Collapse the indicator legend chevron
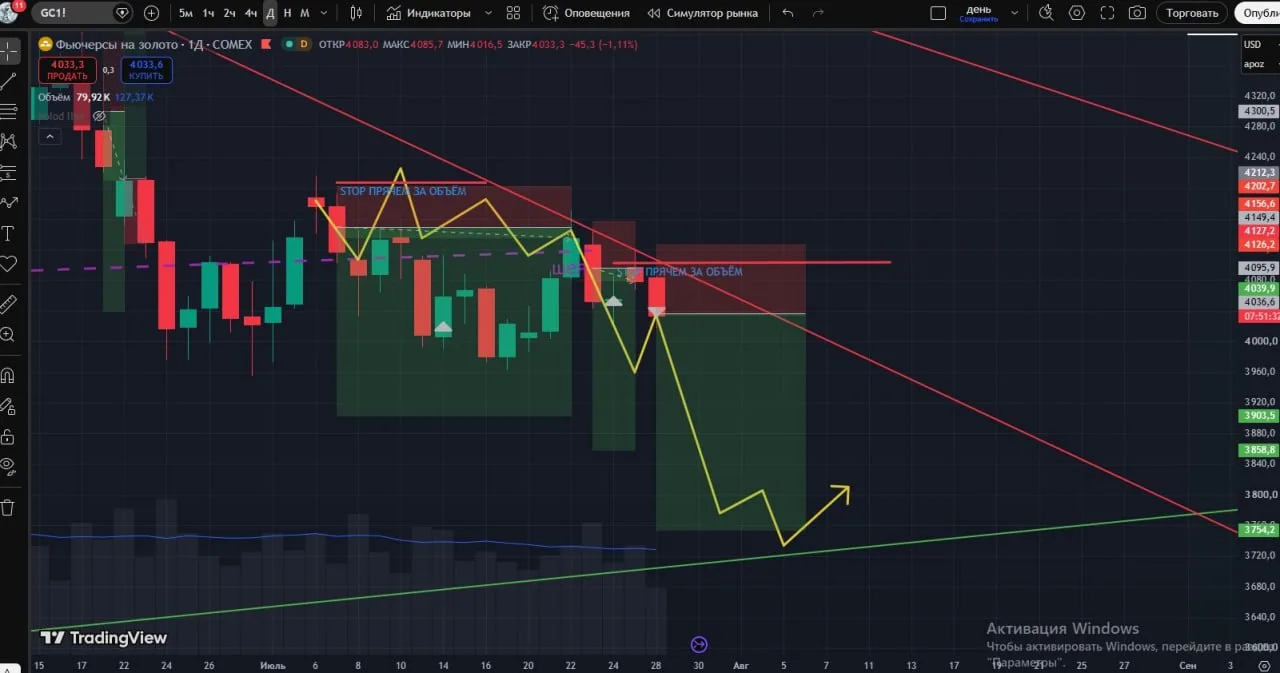This screenshot has height=673, width=1280. [x=47, y=136]
